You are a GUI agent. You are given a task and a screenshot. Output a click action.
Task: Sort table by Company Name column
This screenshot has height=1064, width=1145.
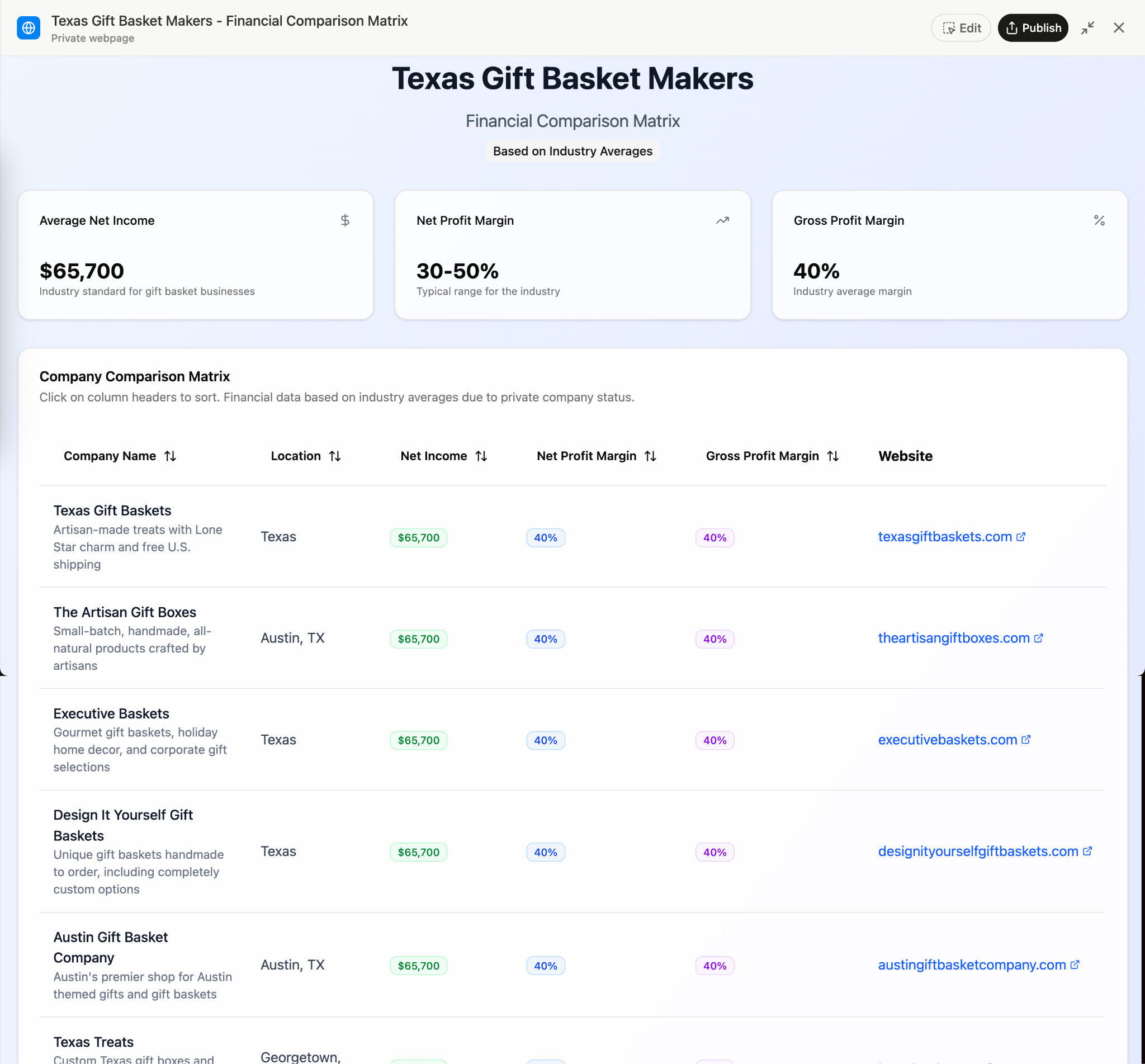tap(120, 456)
